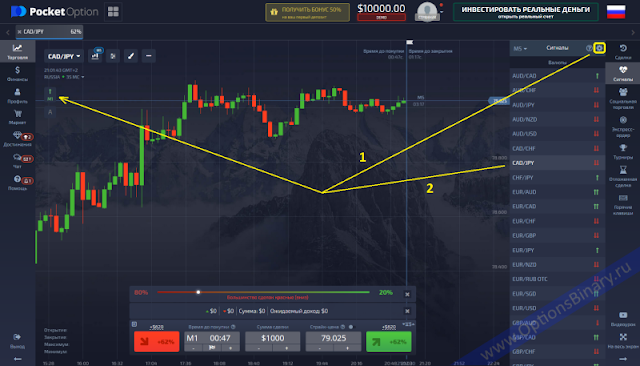Increase trade amount with plus
The height and width of the screenshot is (366, 640).
287,348
